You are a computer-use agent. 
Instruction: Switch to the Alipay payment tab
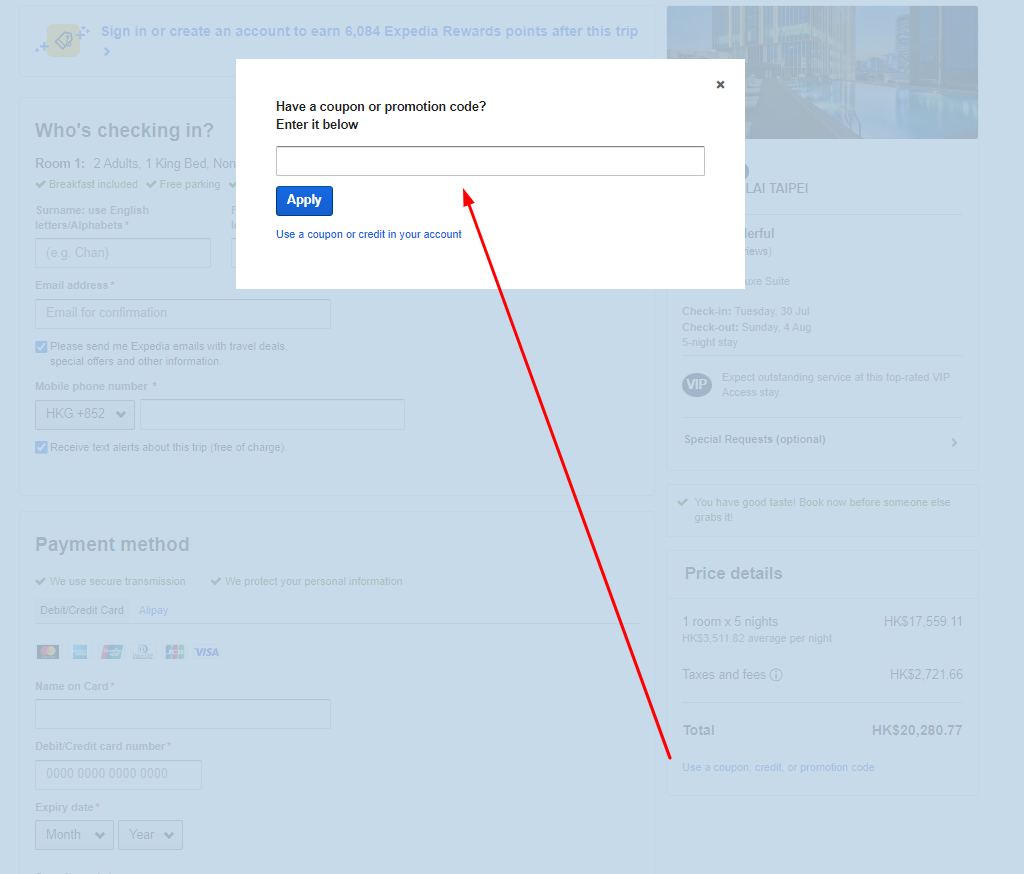153,610
